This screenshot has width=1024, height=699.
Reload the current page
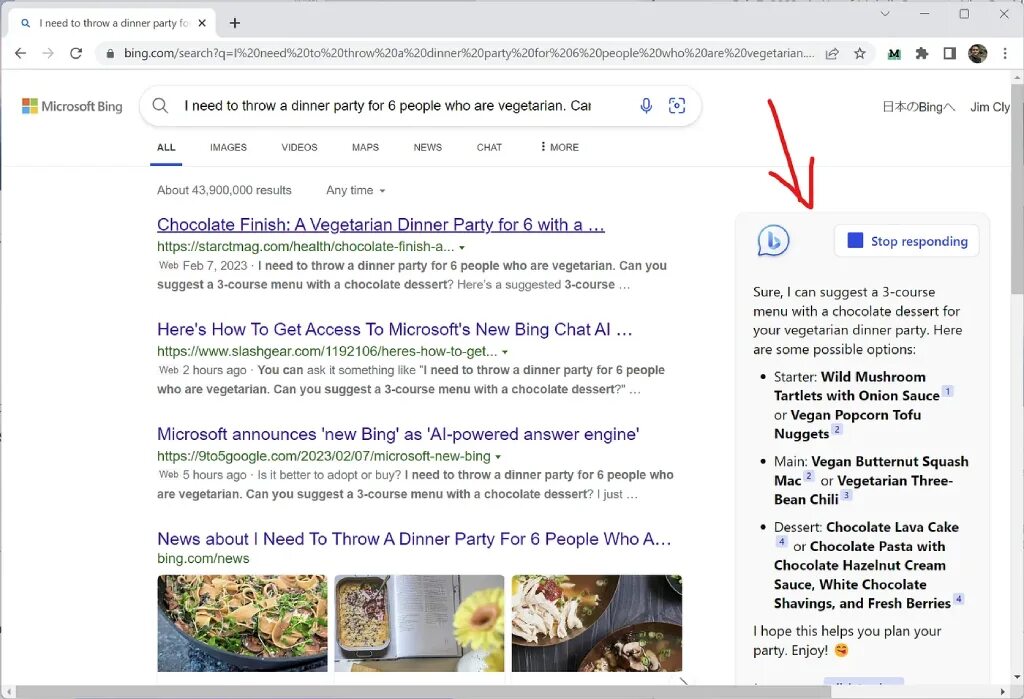(x=76, y=54)
